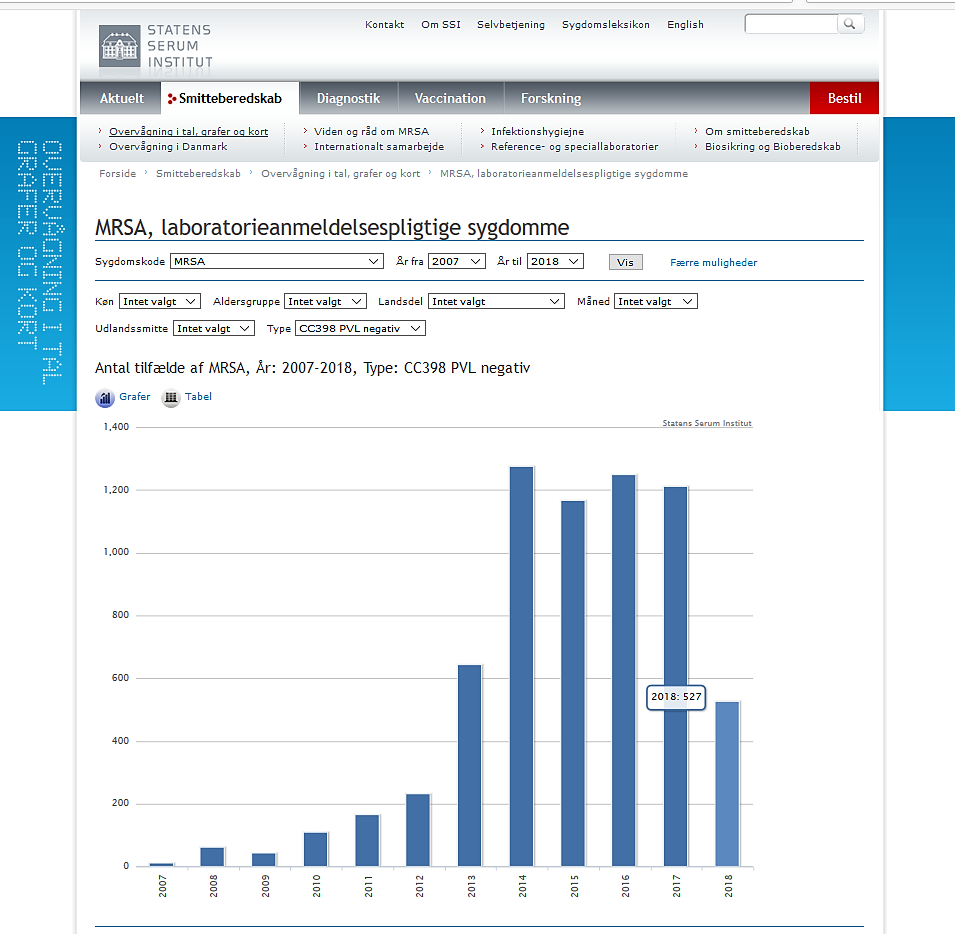Image resolution: width=955 pixels, height=934 pixels.
Task: Click the site search input field
Action: tap(791, 24)
